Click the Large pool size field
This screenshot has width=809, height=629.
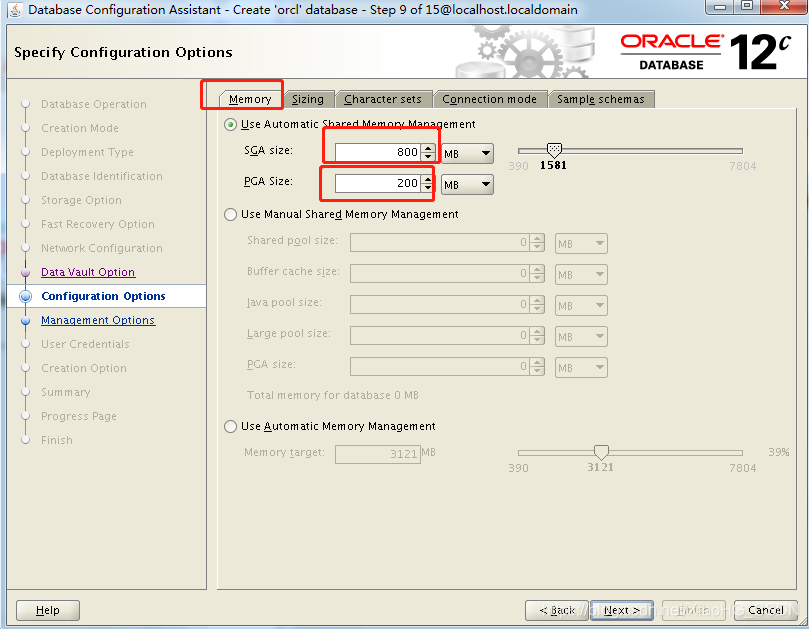[440, 335]
